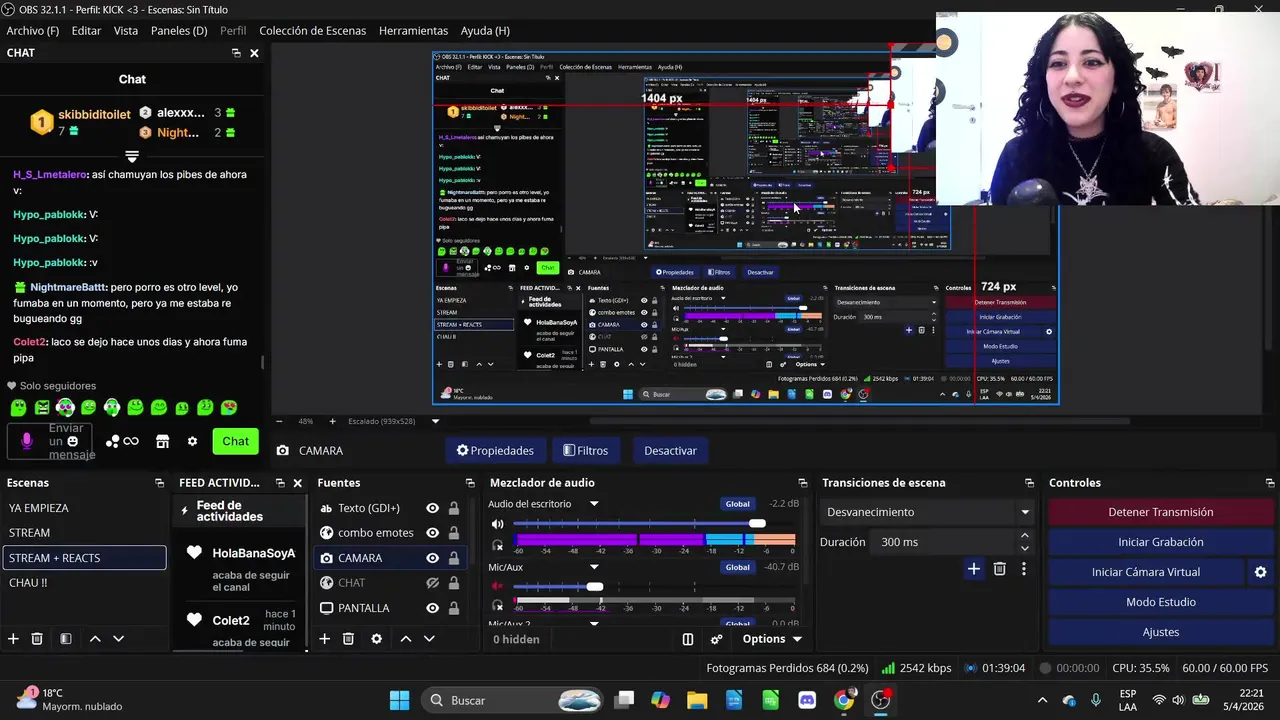Adjust Mic/Aux volume slider
This screenshot has width=1280, height=720.
click(x=595, y=587)
